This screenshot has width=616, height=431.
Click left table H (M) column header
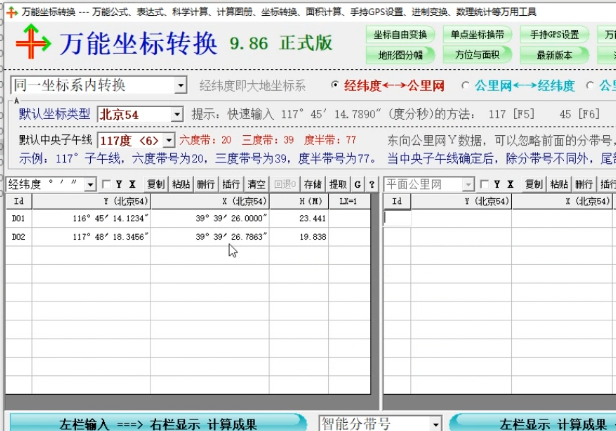point(299,202)
